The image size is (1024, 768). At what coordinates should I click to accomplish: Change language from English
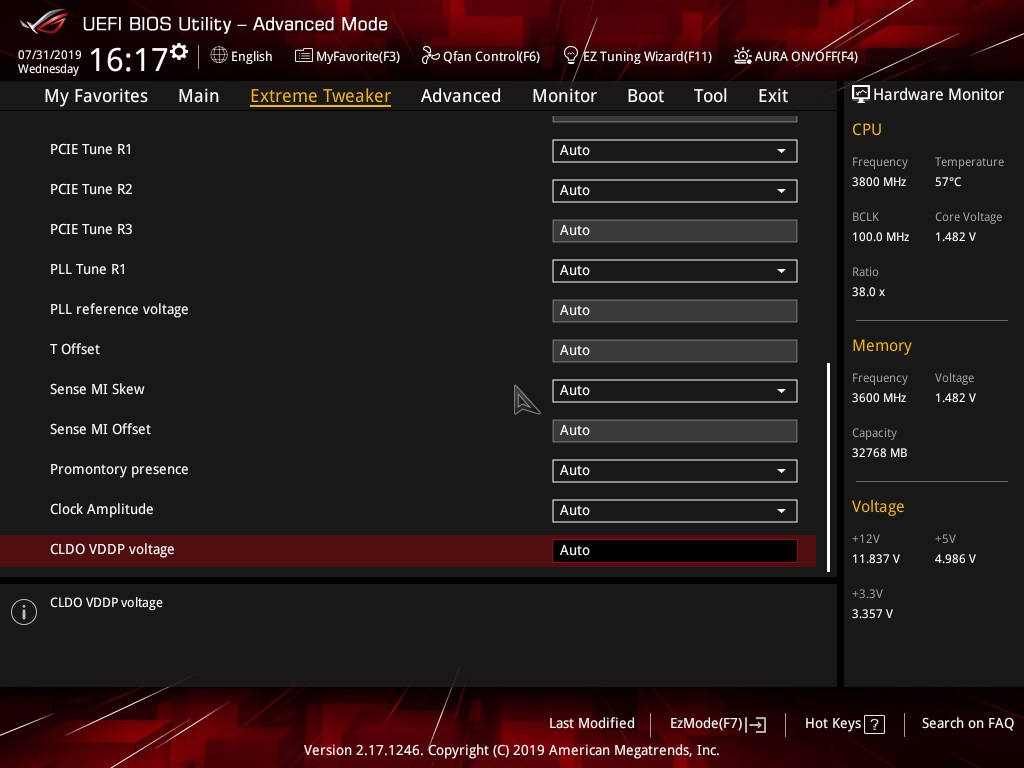click(x=251, y=56)
